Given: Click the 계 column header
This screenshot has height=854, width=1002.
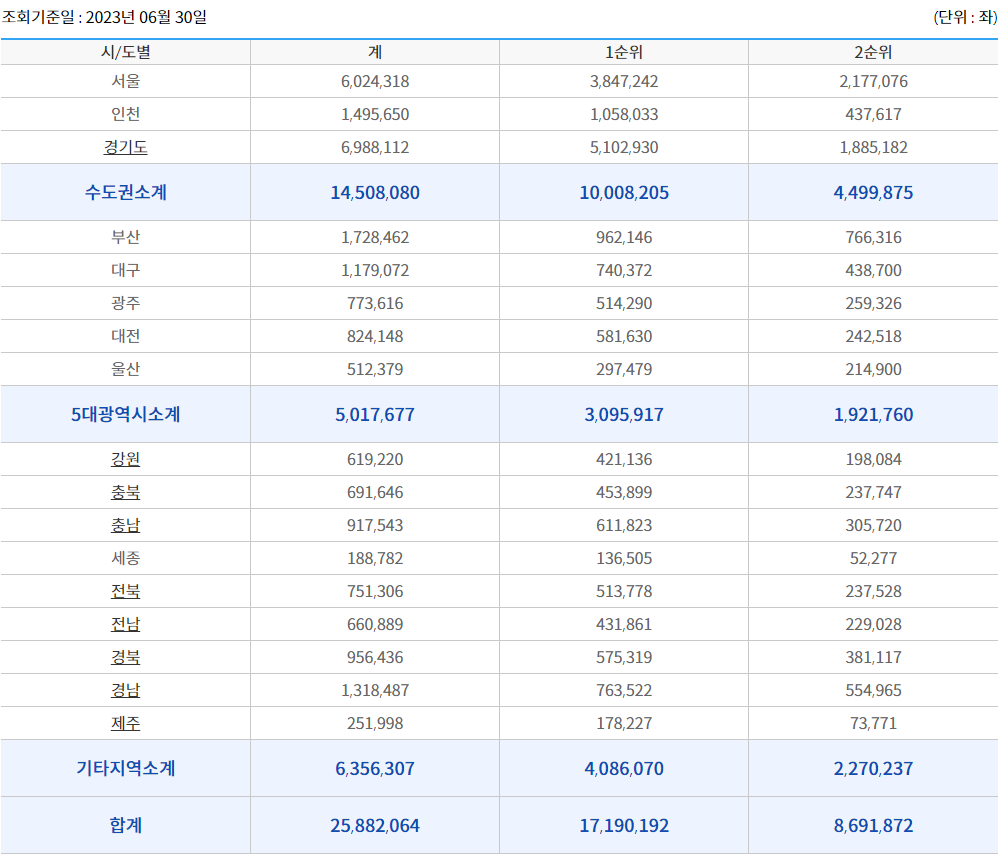Looking at the screenshot, I should (374, 49).
